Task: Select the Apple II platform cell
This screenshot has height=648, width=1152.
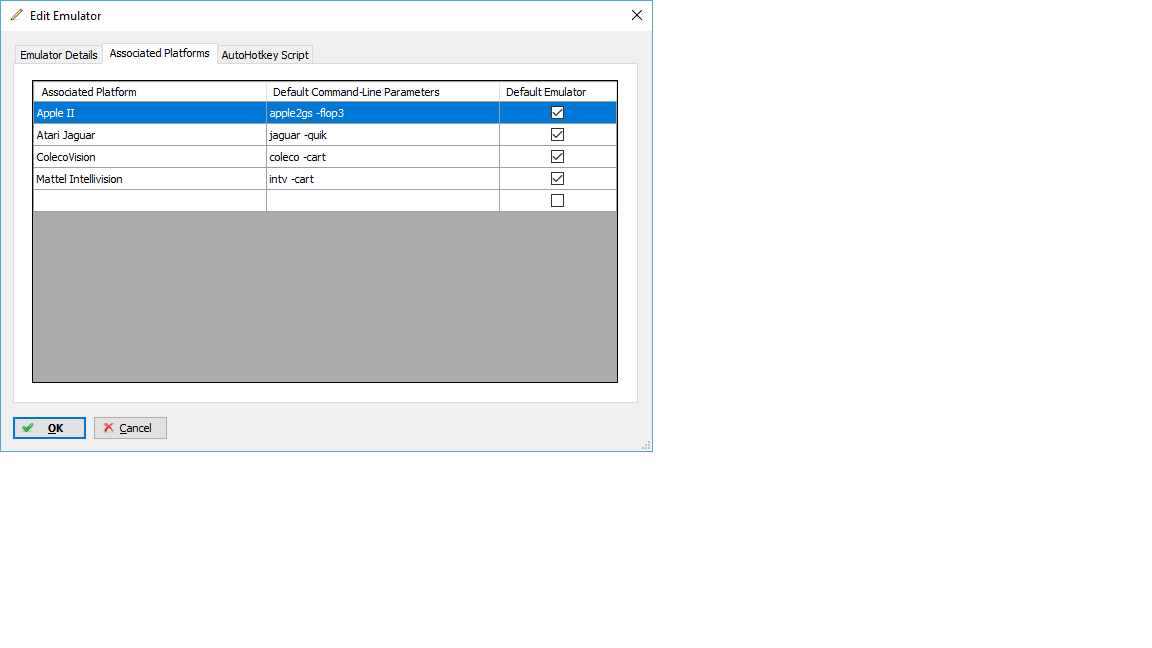Action: pos(150,112)
